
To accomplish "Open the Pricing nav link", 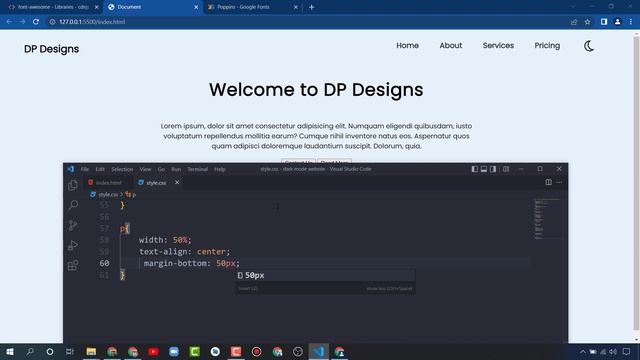I will coord(547,45).
